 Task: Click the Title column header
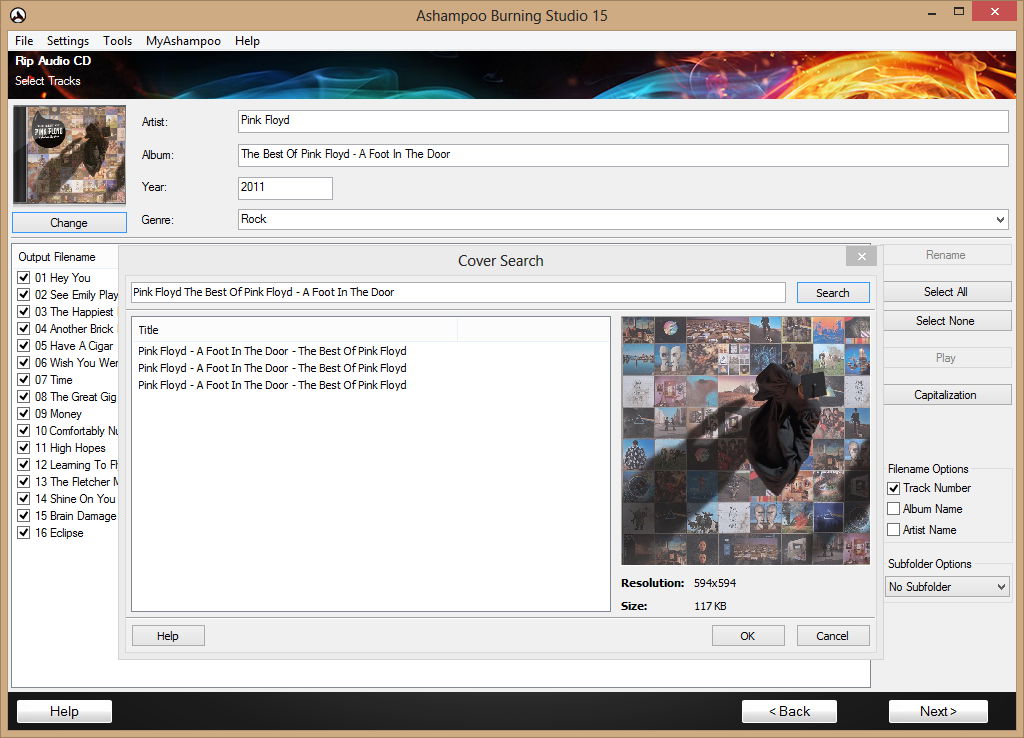(295, 330)
